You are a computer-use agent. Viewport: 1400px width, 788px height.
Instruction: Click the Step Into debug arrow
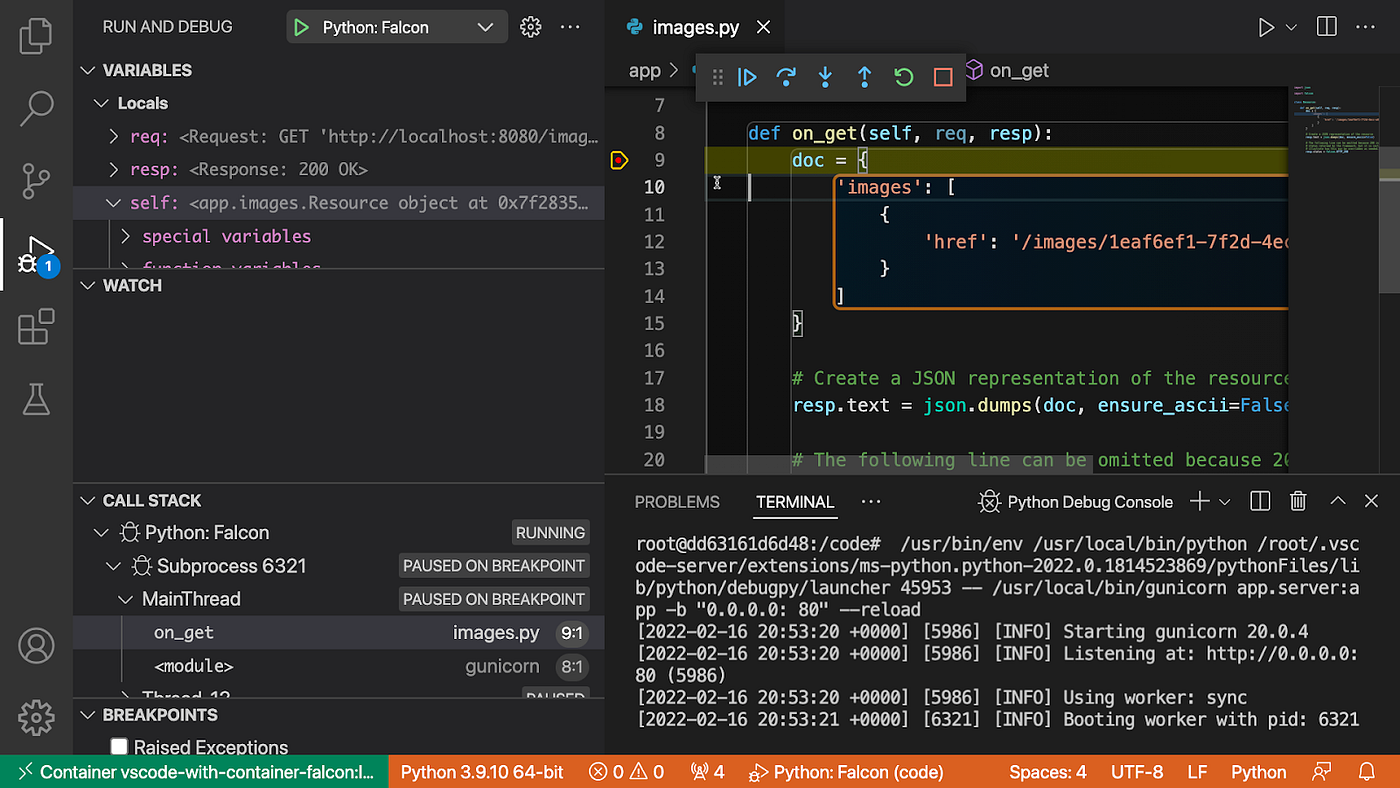tap(825, 77)
